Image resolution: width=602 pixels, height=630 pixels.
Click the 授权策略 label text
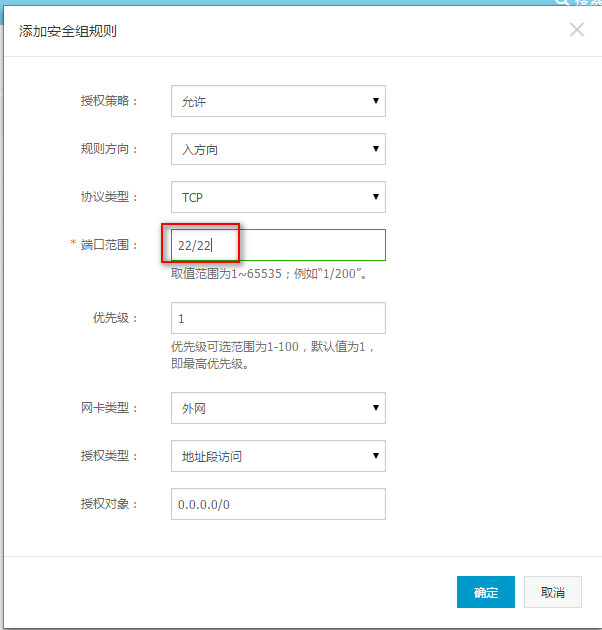[x=109, y=101]
